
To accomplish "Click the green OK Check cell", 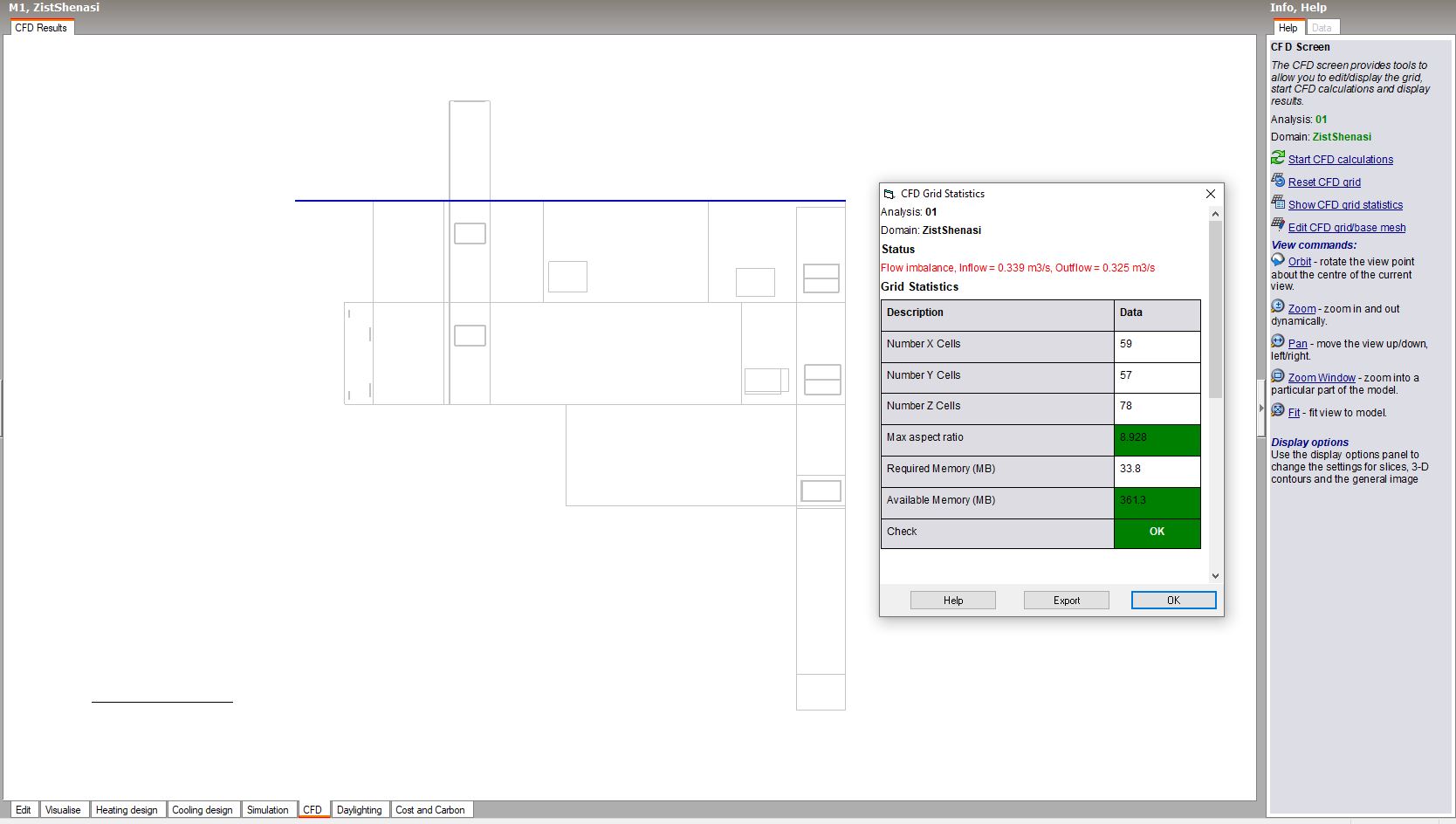I will click(1157, 533).
